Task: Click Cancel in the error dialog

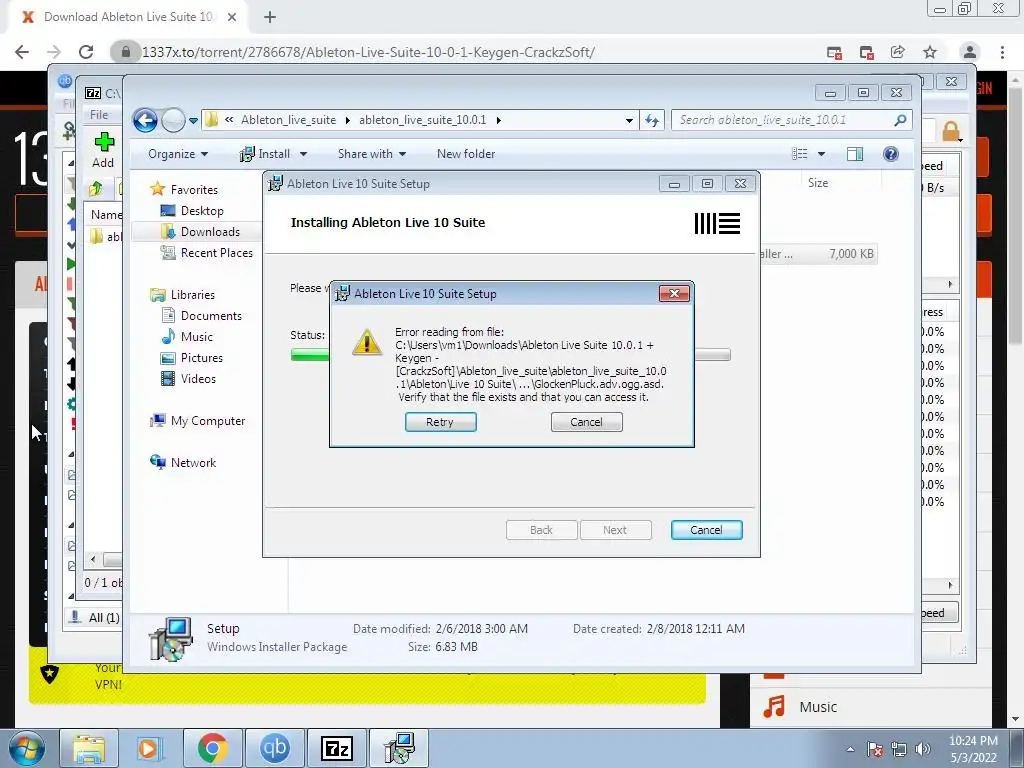Action: tap(586, 422)
